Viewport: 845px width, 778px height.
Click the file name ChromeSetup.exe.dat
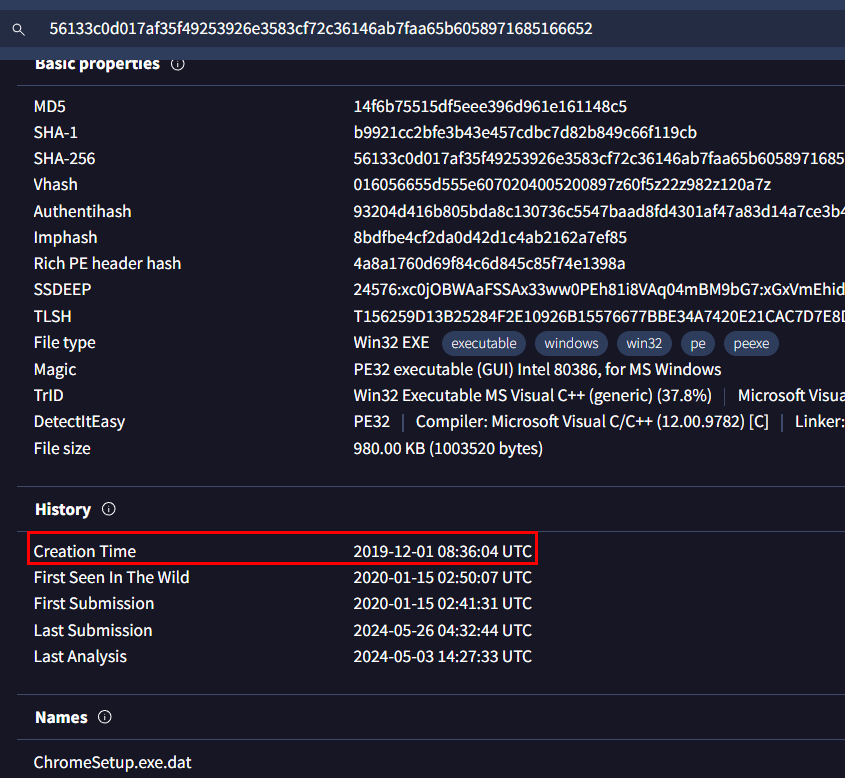pos(113,762)
